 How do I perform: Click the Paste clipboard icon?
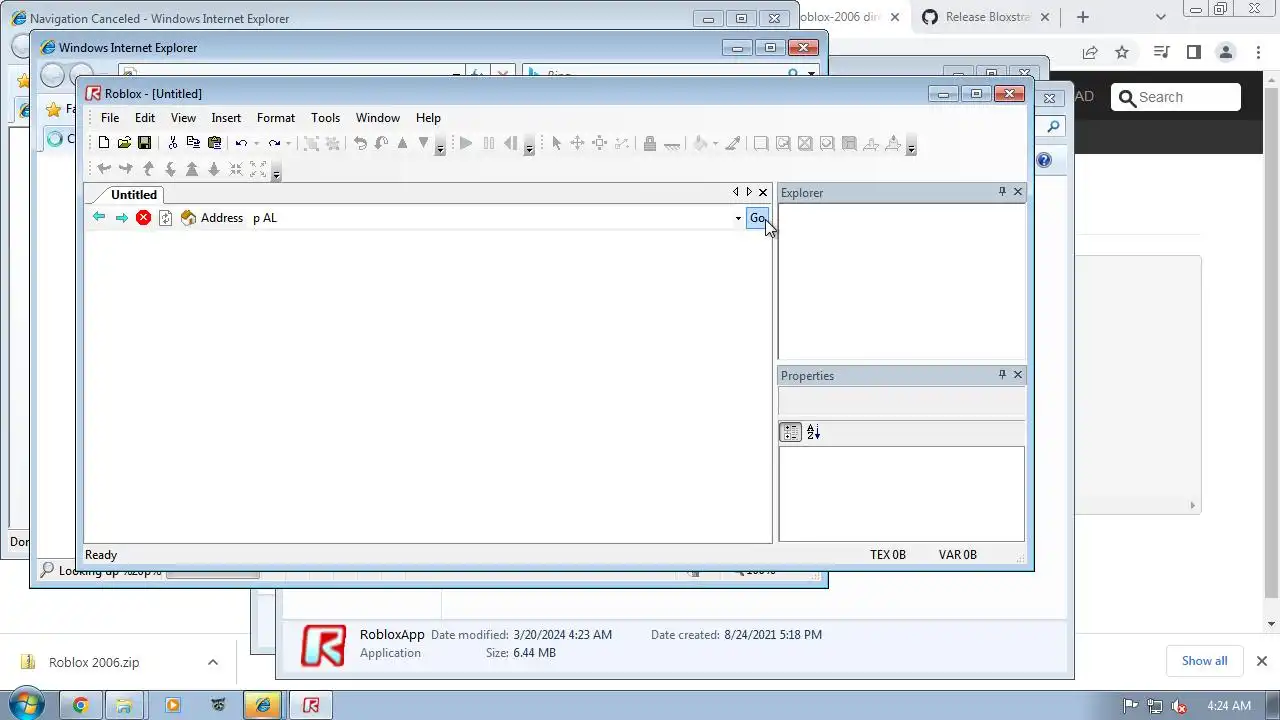click(214, 143)
